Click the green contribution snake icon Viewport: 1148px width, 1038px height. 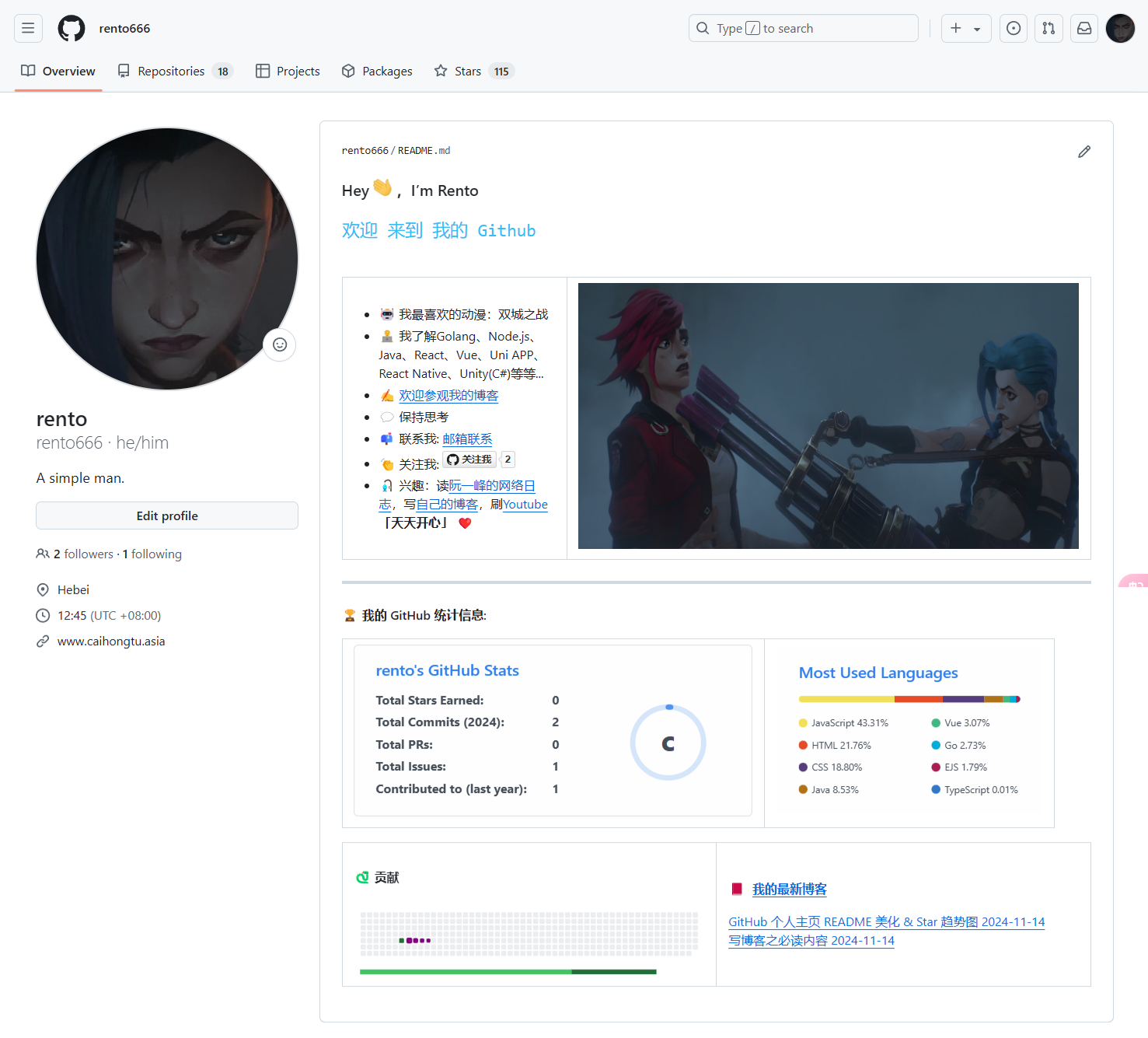pos(362,877)
